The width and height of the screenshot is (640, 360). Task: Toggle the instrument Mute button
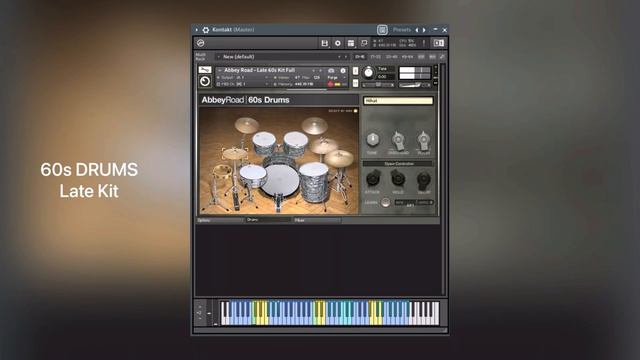(355, 83)
